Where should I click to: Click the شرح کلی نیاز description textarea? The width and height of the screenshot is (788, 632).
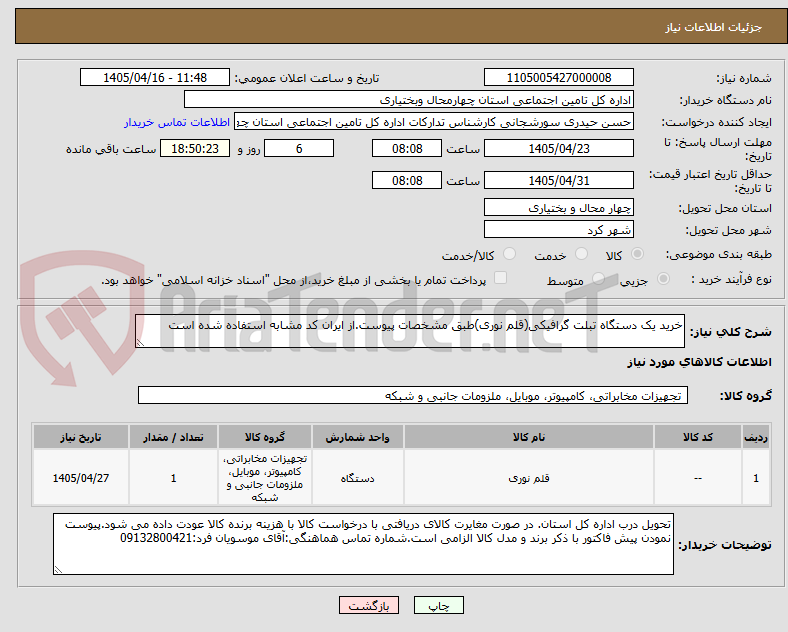point(410,331)
